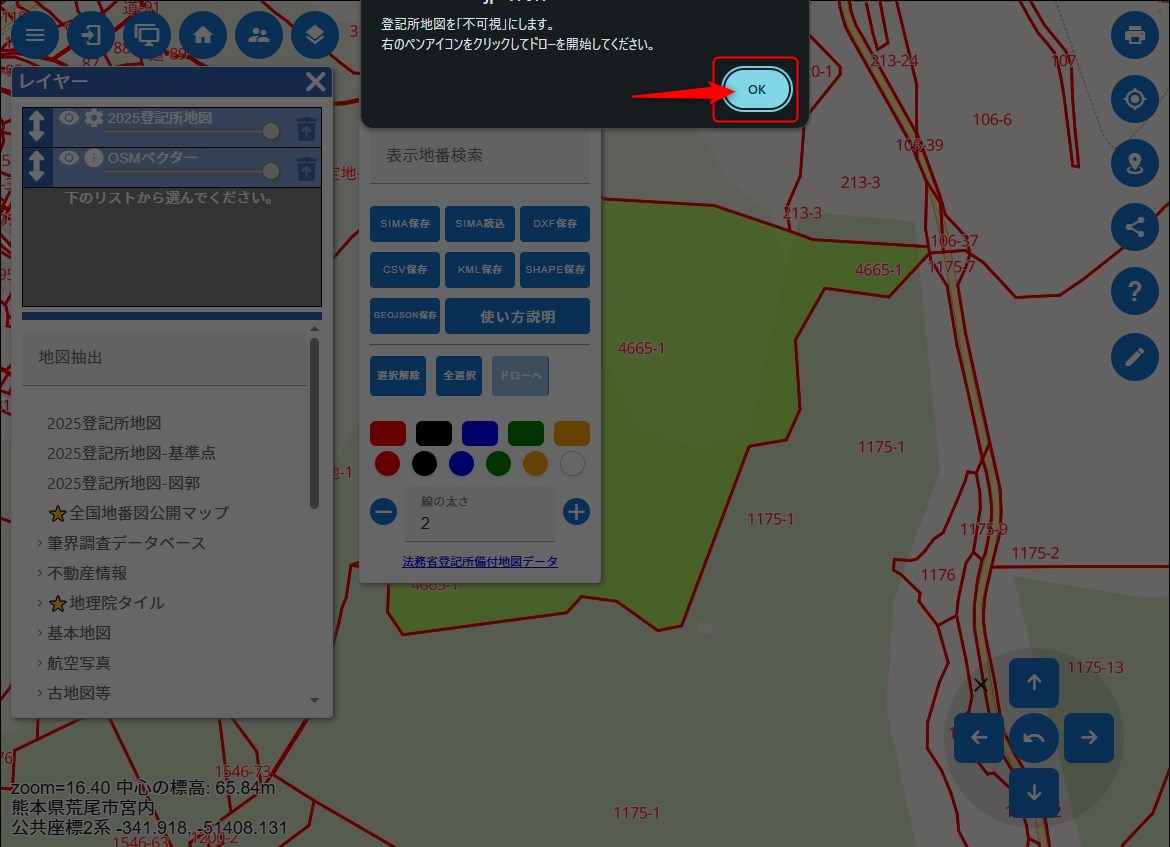Select 全国地番図公開マップ list entry
Screen dimensions: 1170x847
(x=148, y=513)
